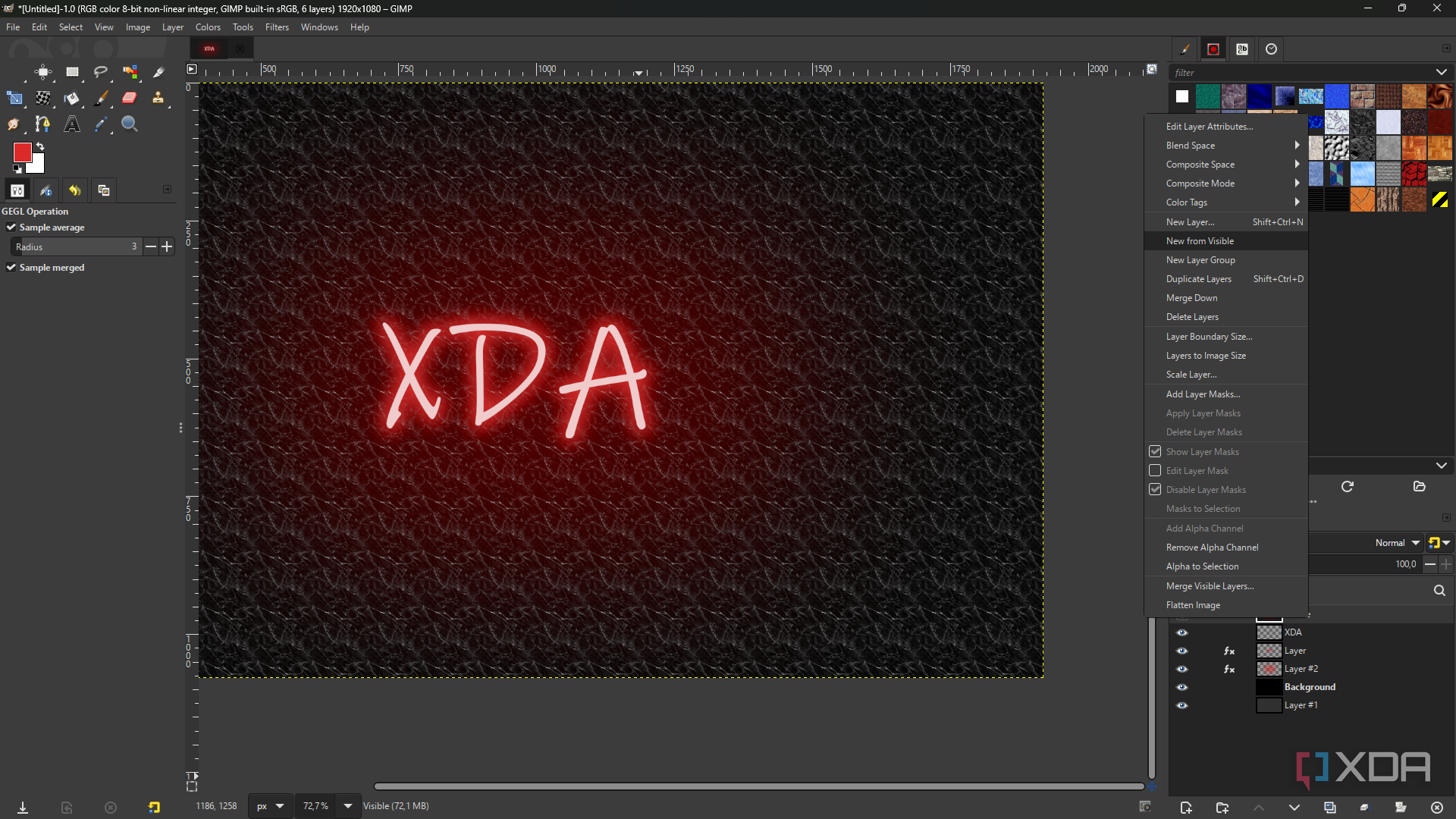Increase Radius with the plus button
Screen dimensions: 1456x819
(x=167, y=246)
